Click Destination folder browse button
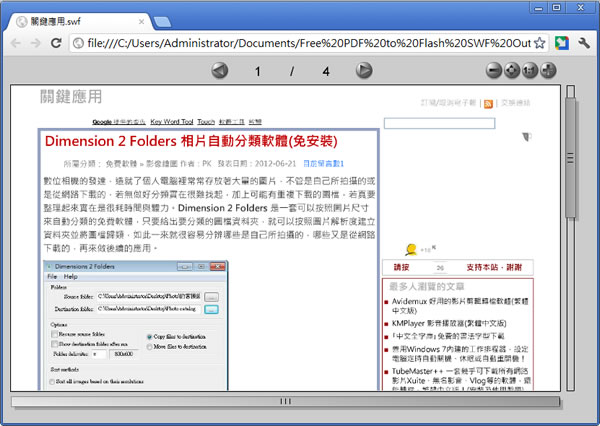Image resolution: width=600 pixels, height=426 pixels. (x=211, y=309)
